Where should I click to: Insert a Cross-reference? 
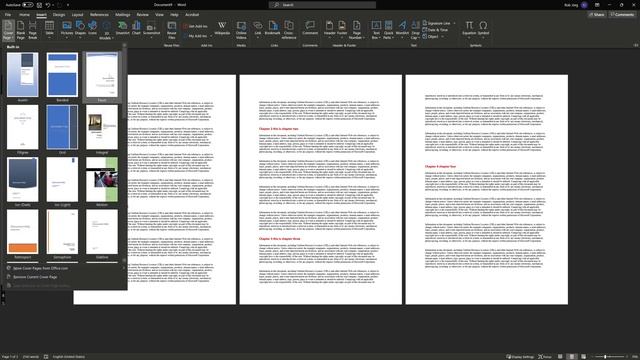(x=289, y=30)
